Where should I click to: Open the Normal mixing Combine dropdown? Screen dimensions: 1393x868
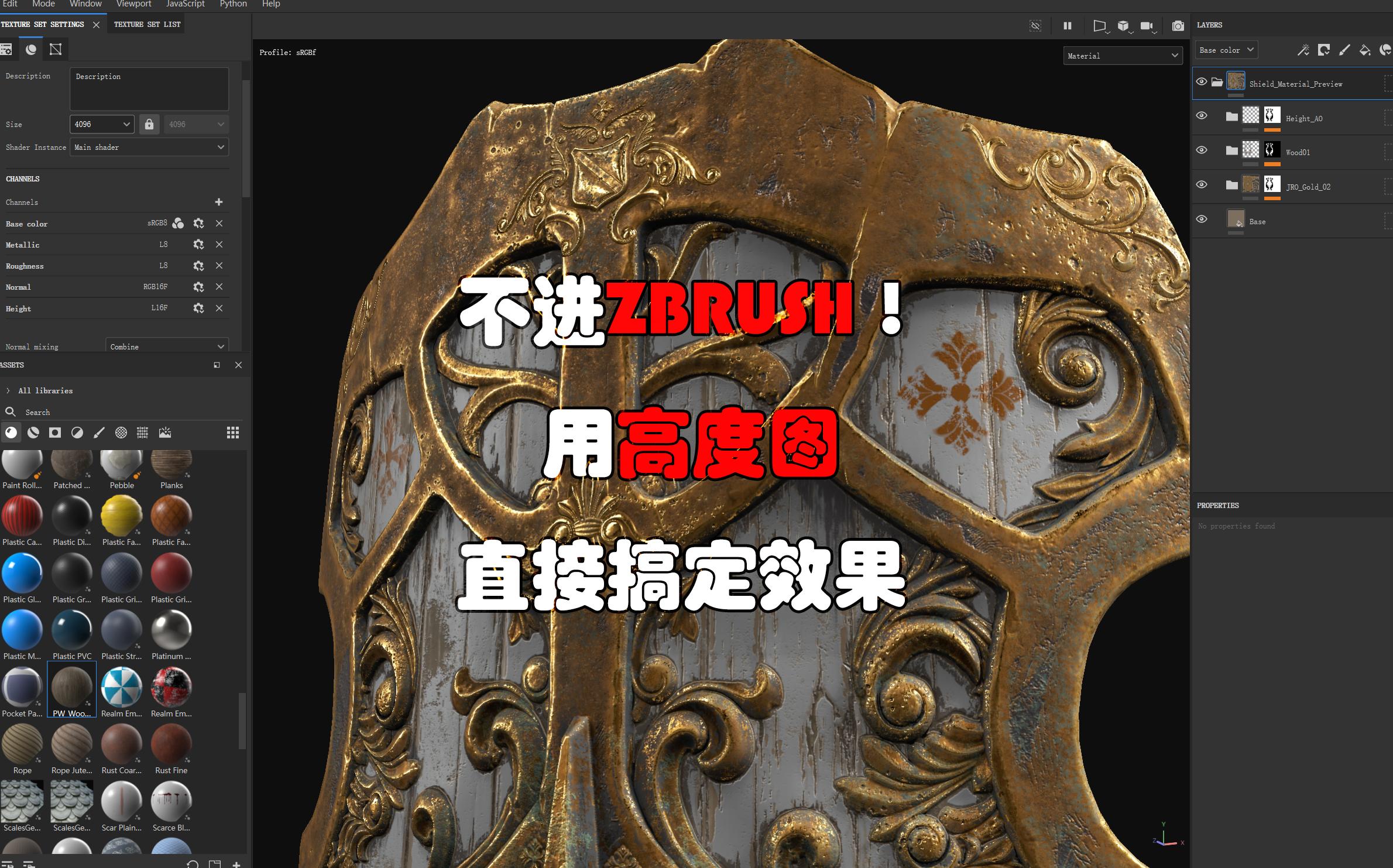point(167,346)
